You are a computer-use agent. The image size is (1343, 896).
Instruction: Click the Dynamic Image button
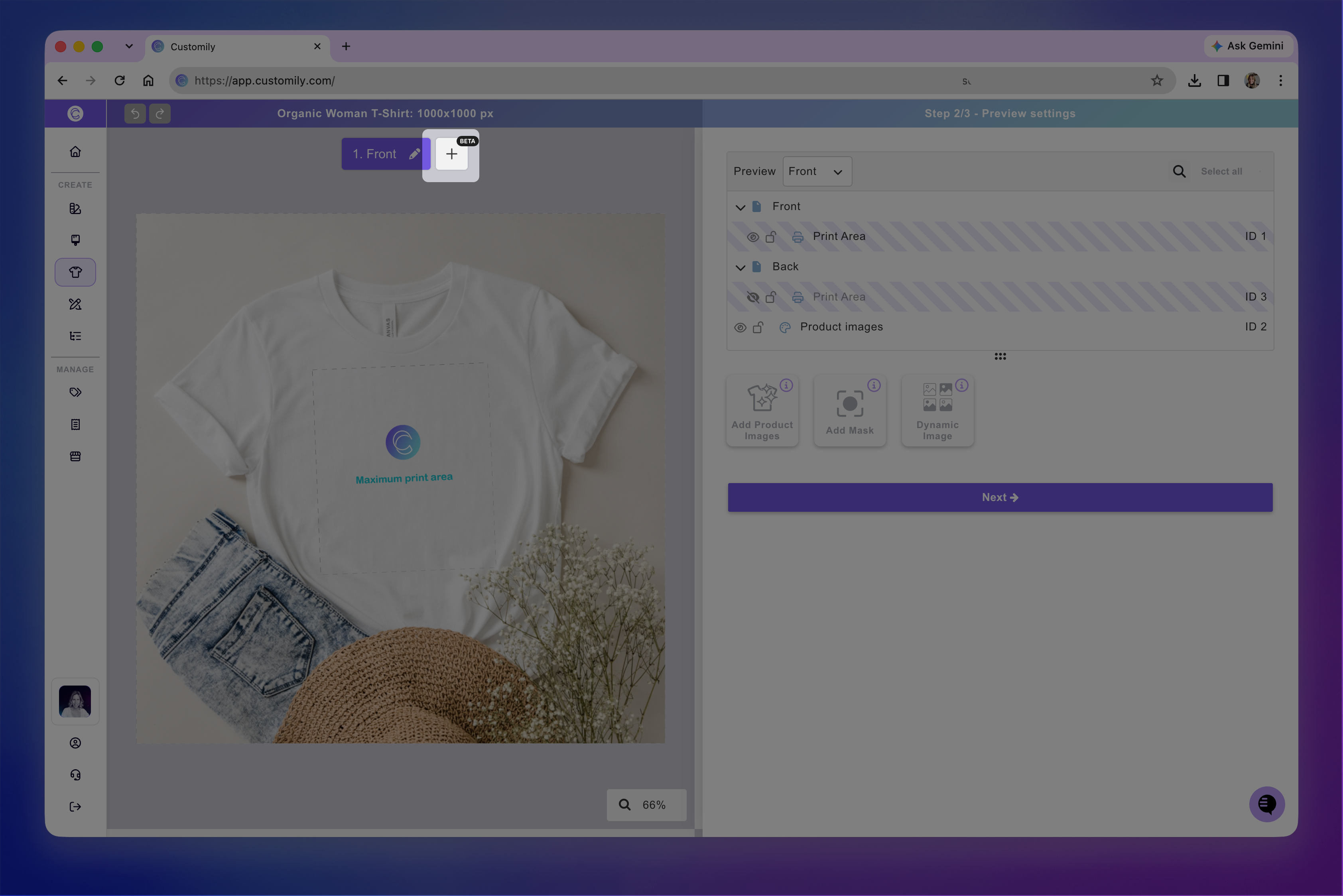pos(937,411)
